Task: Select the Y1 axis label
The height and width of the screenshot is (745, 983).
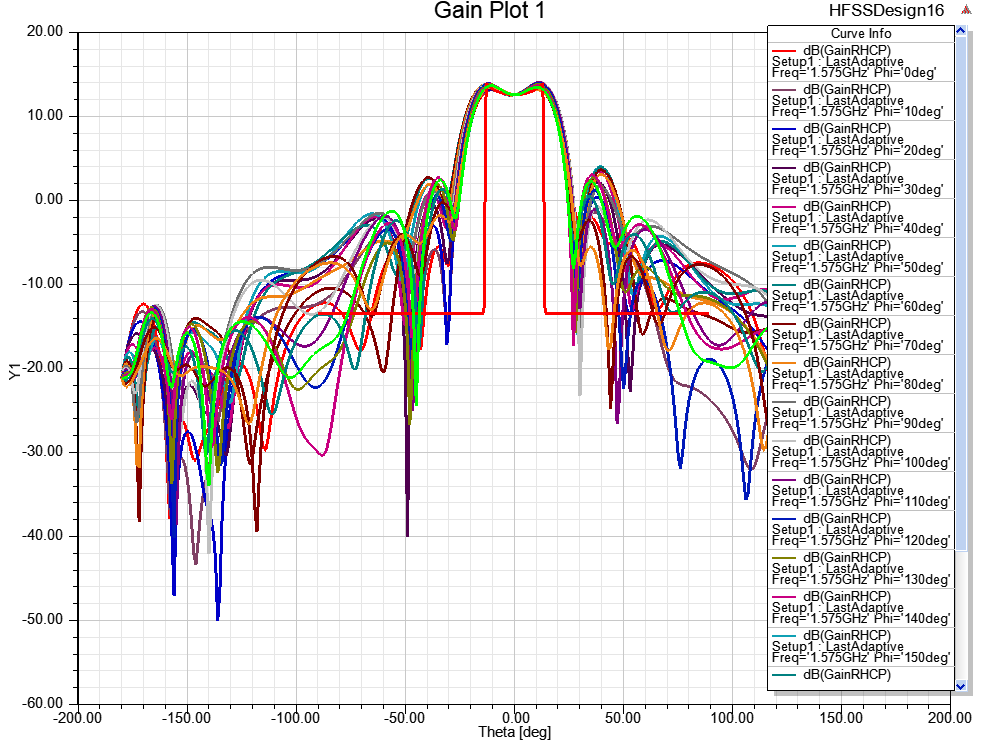Action: (14, 371)
